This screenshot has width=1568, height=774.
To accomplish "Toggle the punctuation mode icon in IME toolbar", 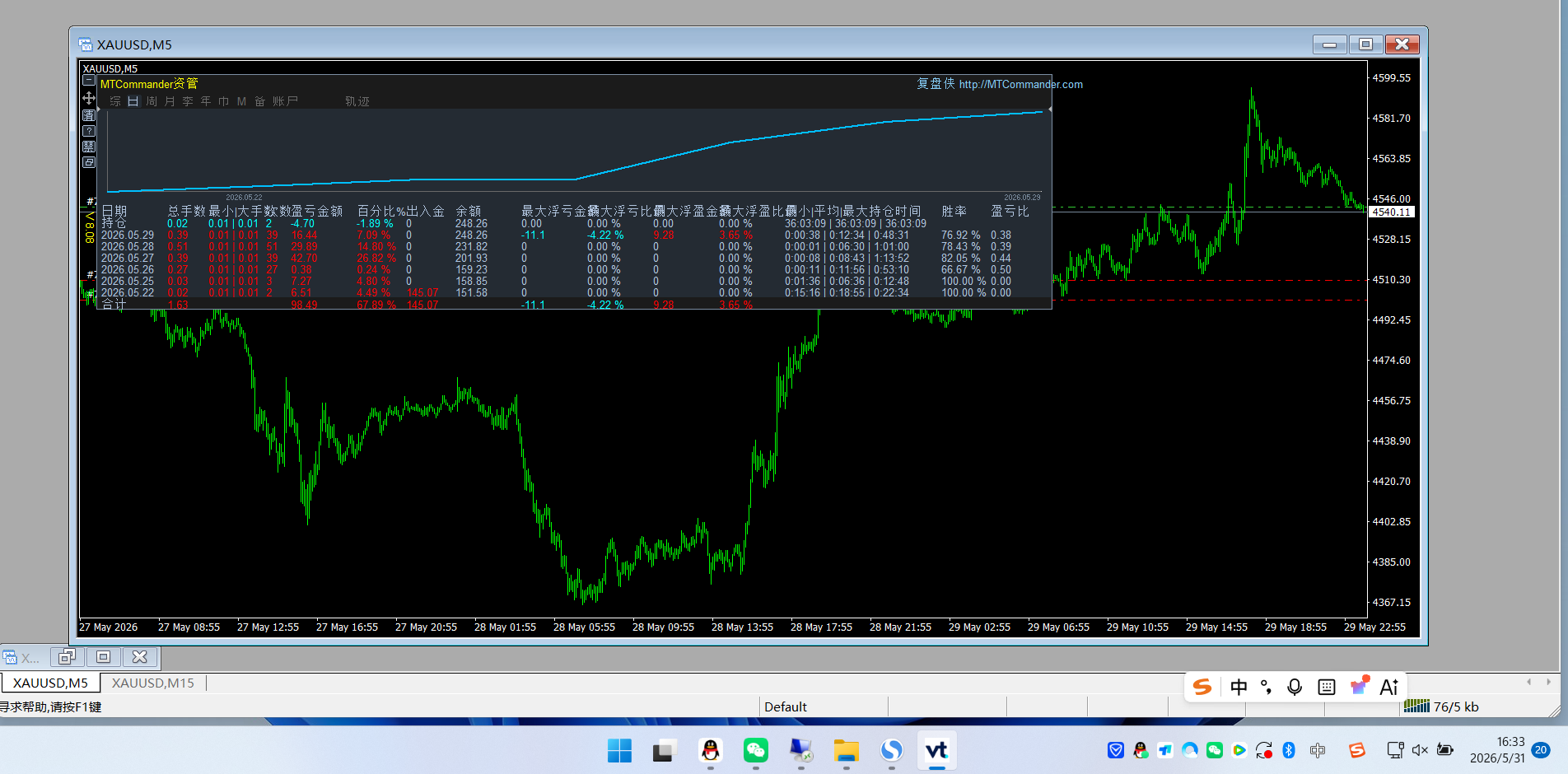I will point(1267,687).
